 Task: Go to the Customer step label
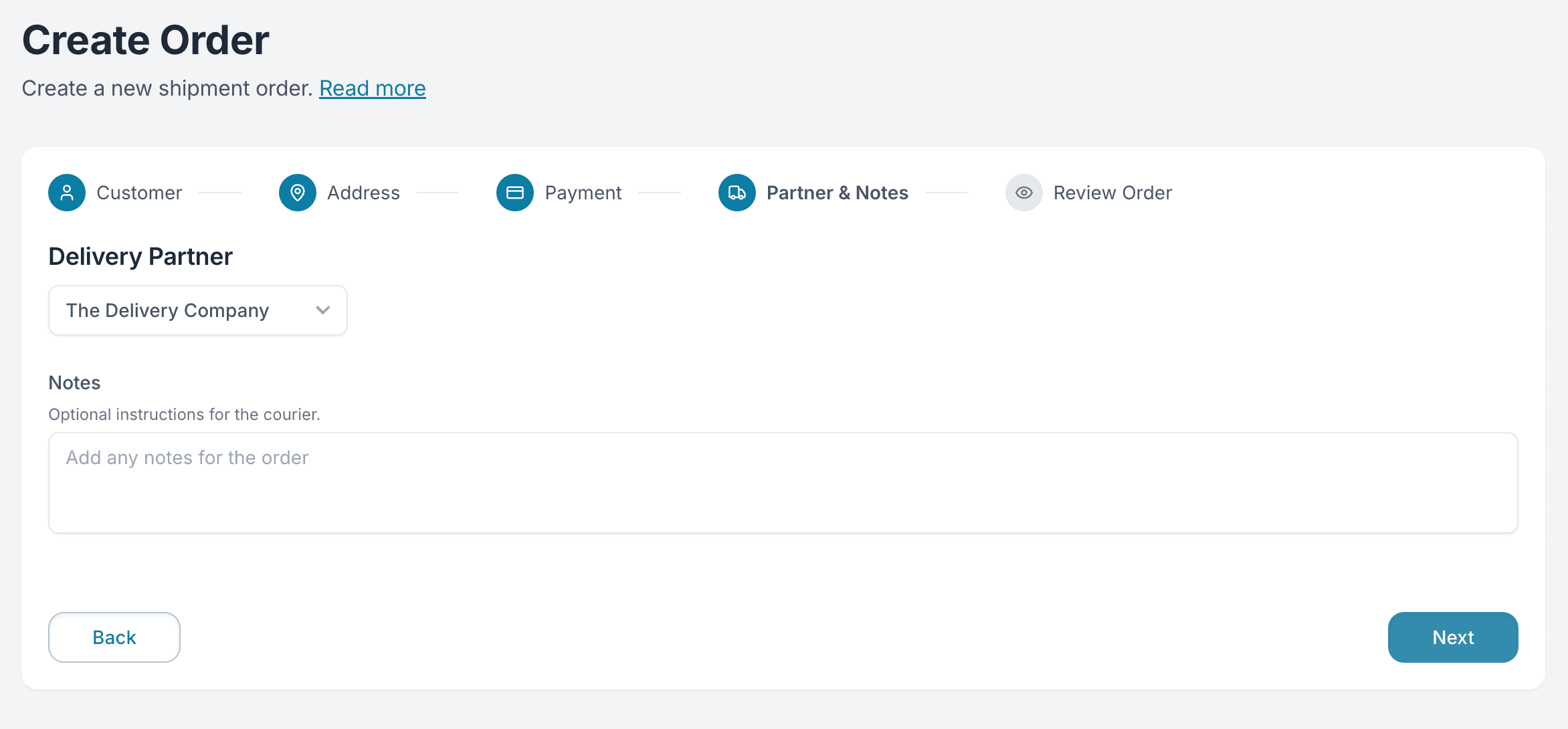tap(139, 193)
